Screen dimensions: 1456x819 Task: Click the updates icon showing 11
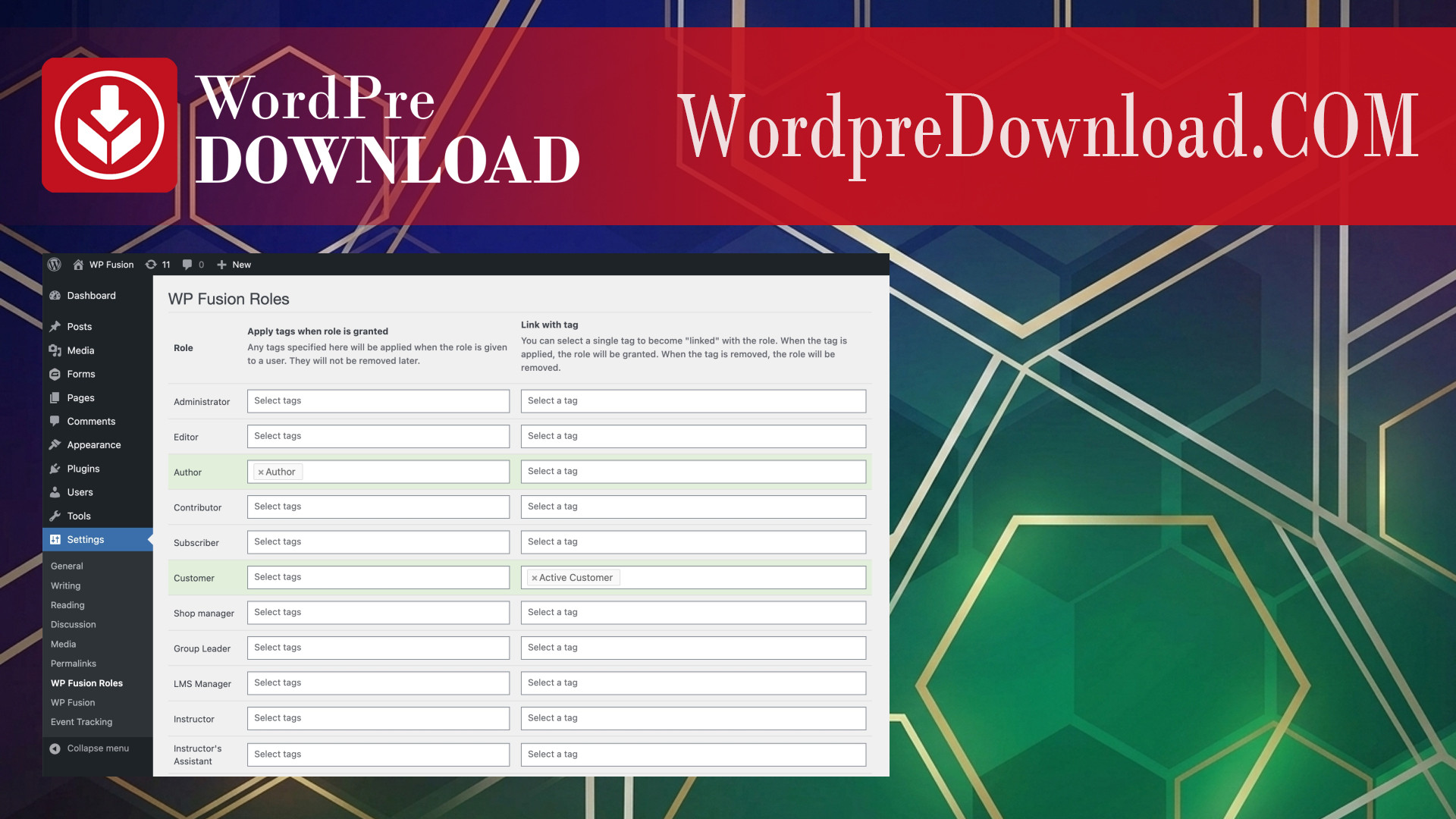[x=151, y=265]
